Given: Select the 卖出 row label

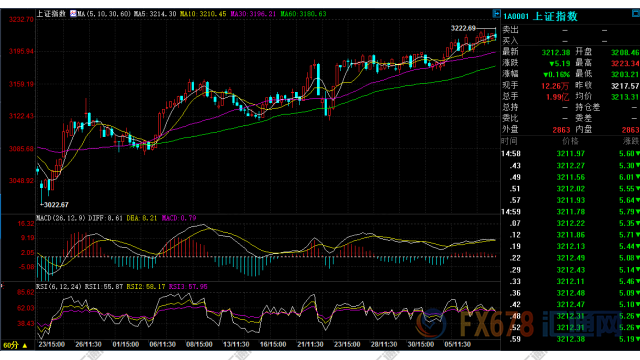Looking at the screenshot, I should click(510, 30).
